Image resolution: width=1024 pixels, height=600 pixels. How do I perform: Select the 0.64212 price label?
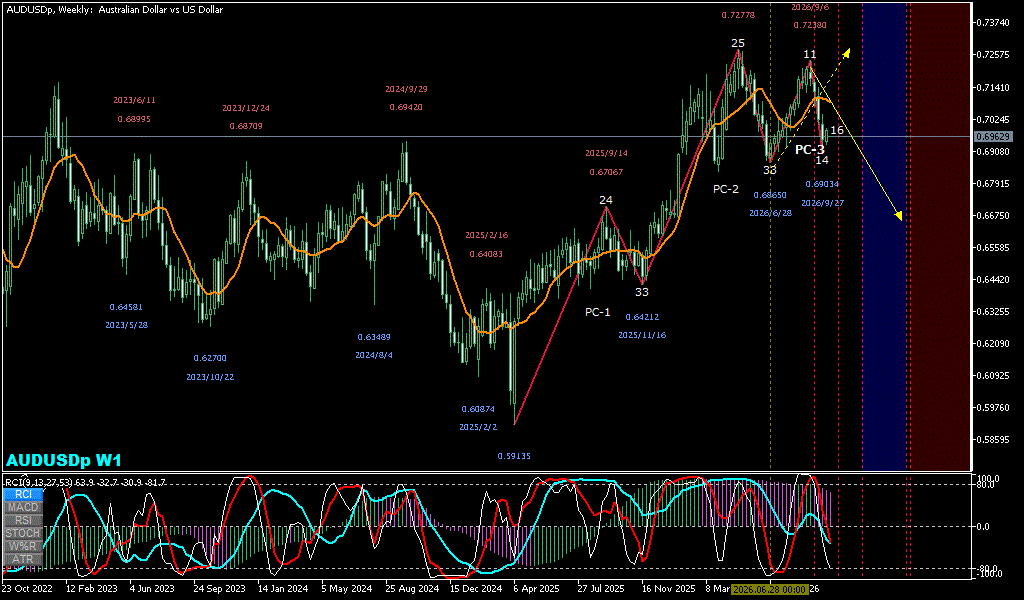pyautogui.click(x=642, y=317)
